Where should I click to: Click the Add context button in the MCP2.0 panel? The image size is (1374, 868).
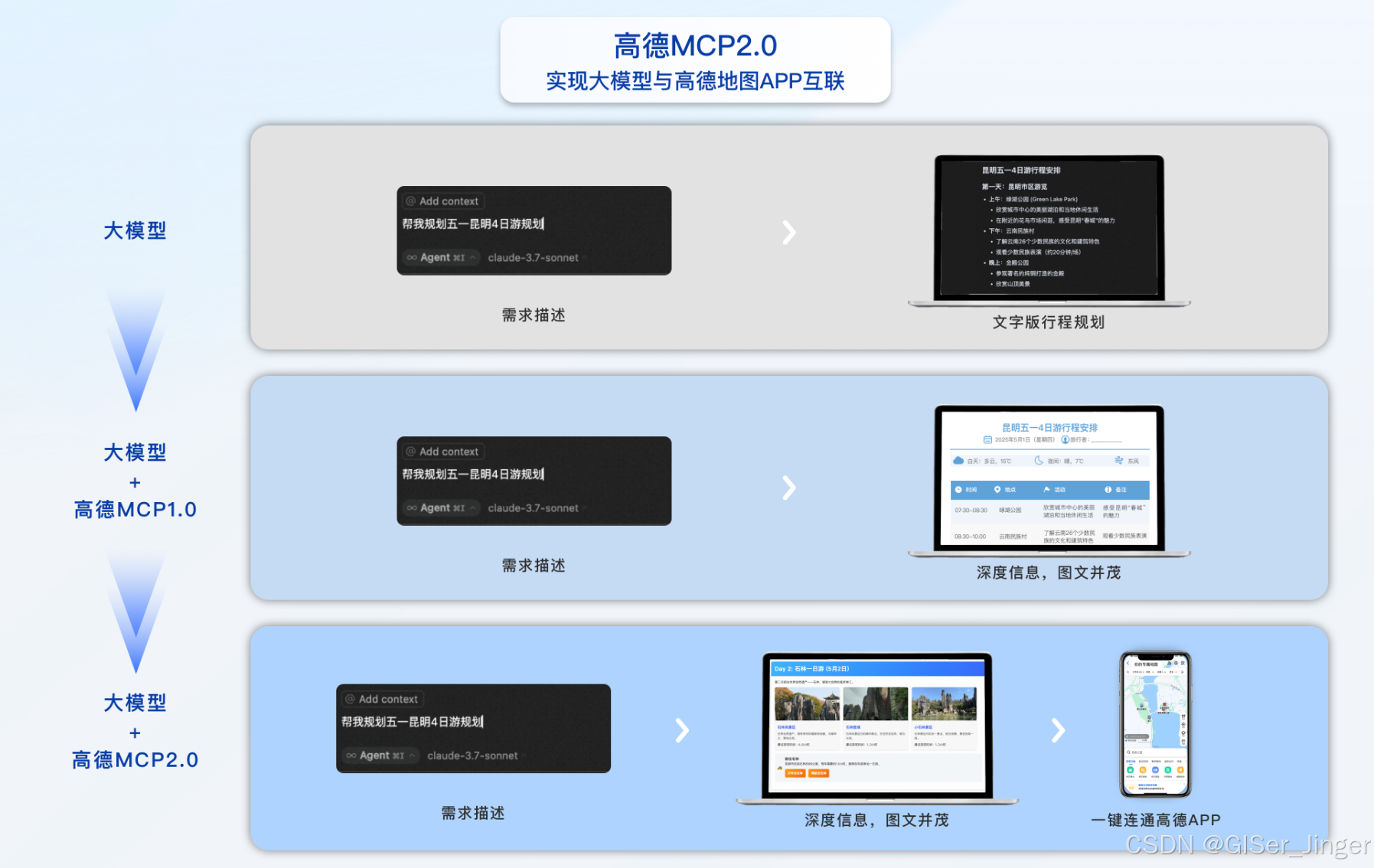[x=383, y=699]
